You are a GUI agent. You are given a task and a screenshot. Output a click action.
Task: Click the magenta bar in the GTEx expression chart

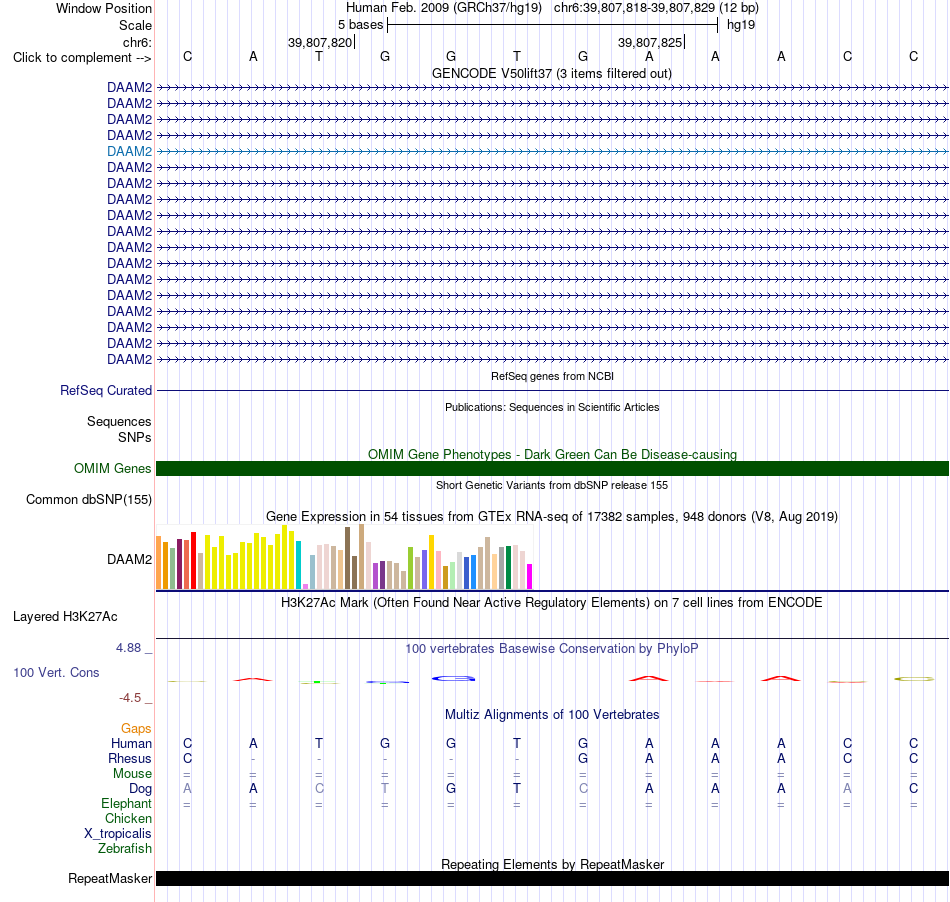click(530, 577)
